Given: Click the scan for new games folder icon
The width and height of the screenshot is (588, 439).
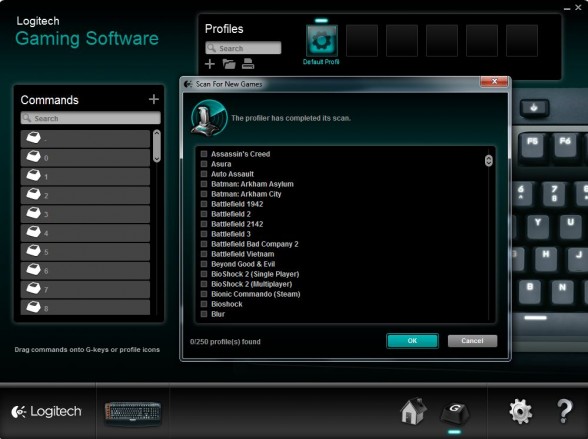Looking at the screenshot, I should (x=229, y=64).
